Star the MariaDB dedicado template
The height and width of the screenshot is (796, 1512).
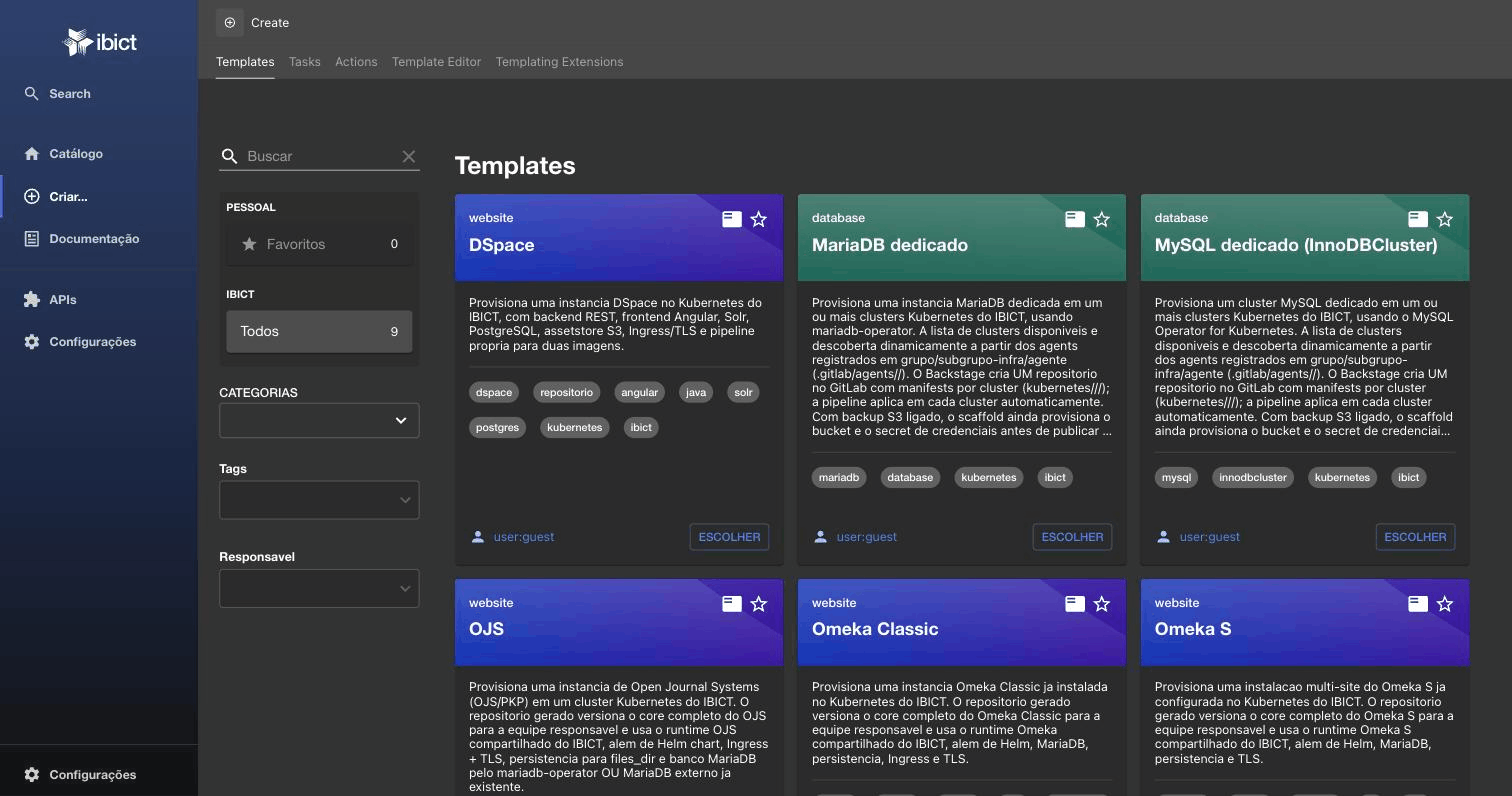1102,219
